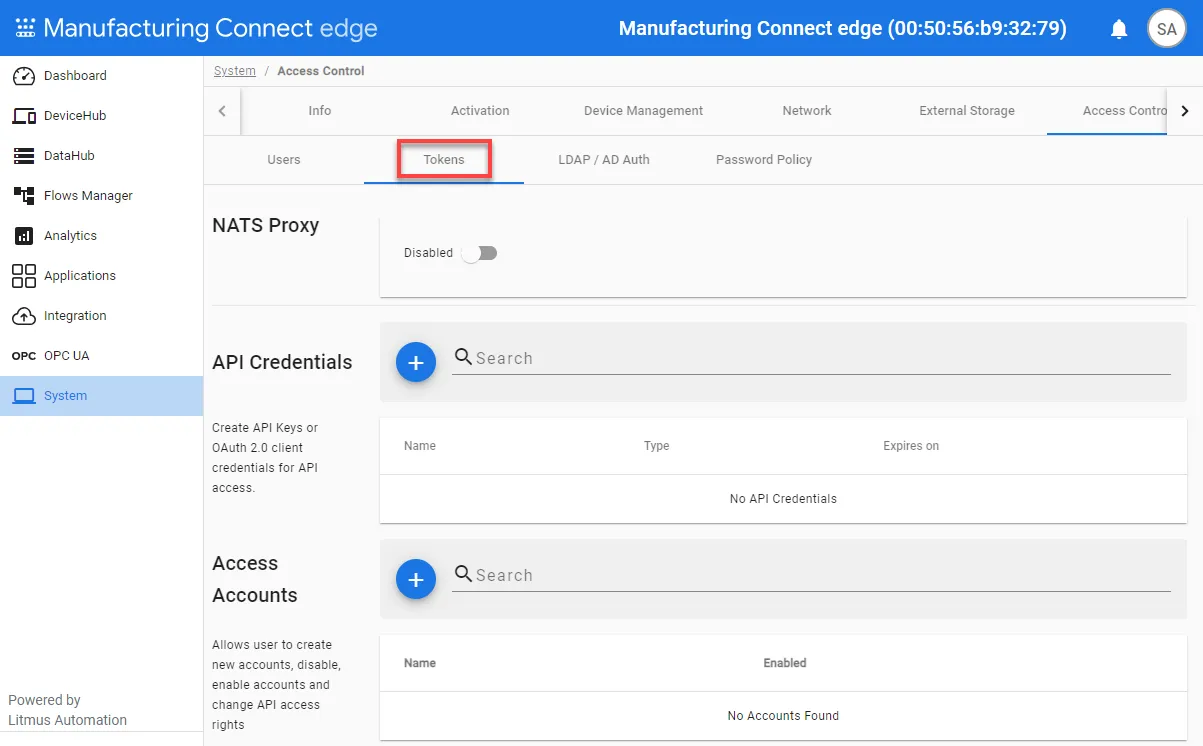Image resolution: width=1203 pixels, height=746 pixels.
Task: Click the Enabled column header
Action: tap(785, 663)
